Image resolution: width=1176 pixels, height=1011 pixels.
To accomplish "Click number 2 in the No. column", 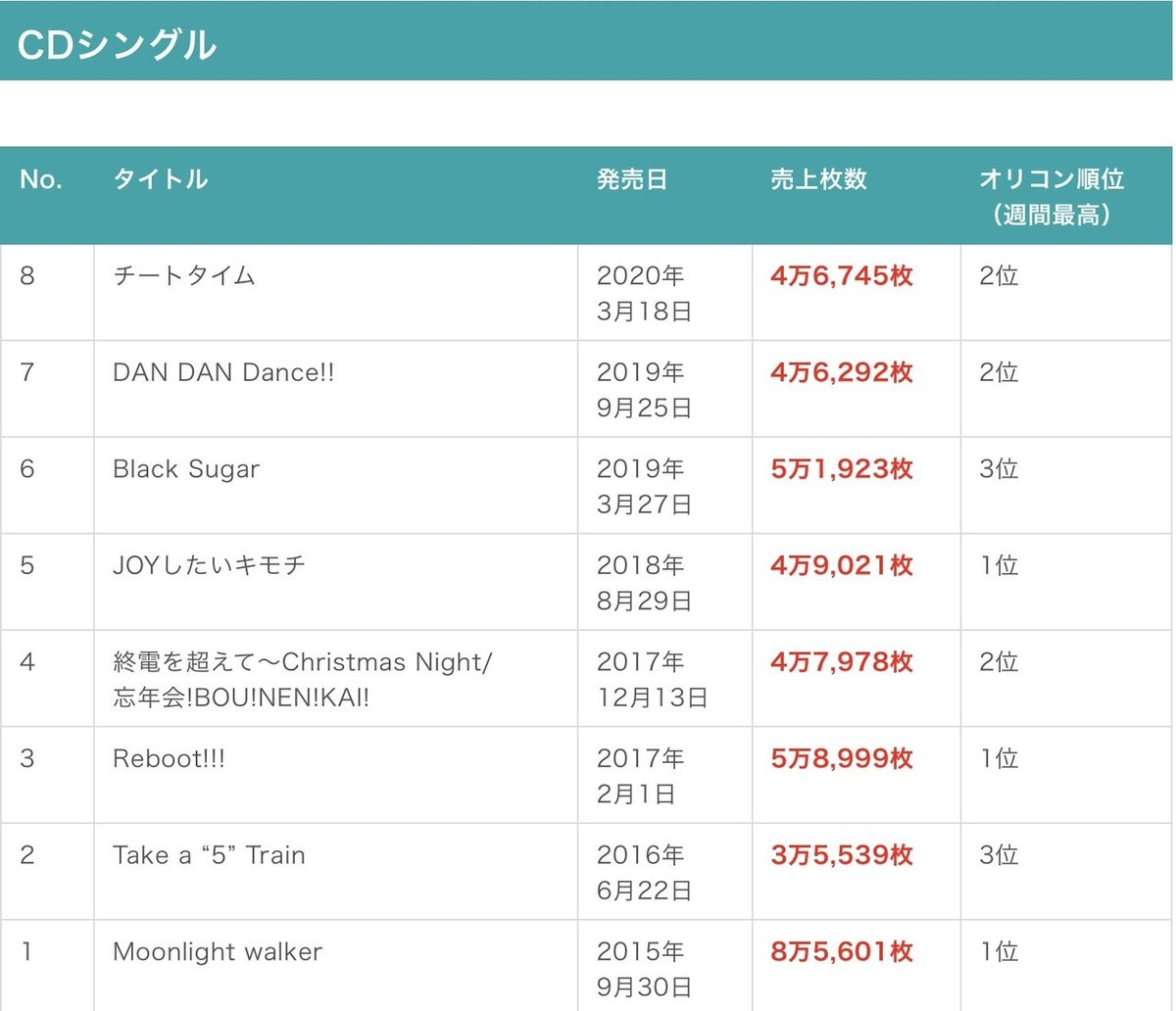I will tap(27, 855).
